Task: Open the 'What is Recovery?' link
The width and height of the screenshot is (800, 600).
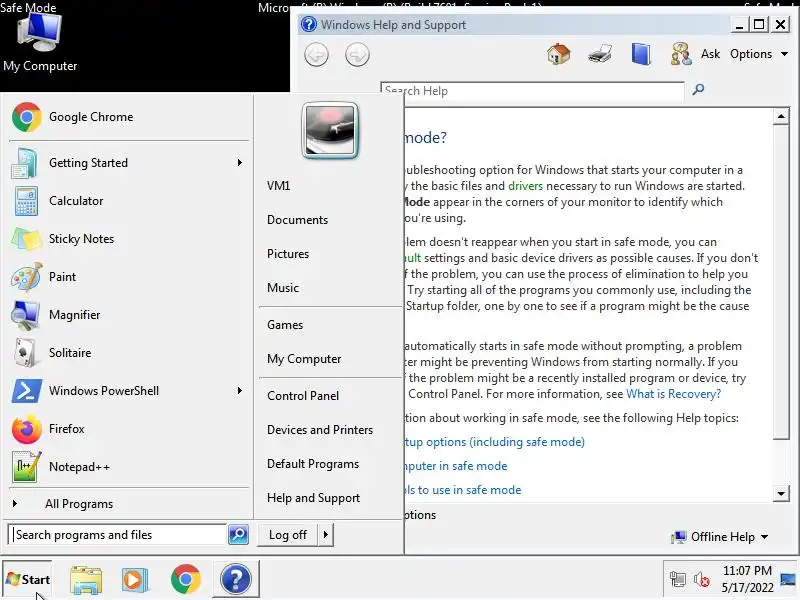Action: [673, 394]
